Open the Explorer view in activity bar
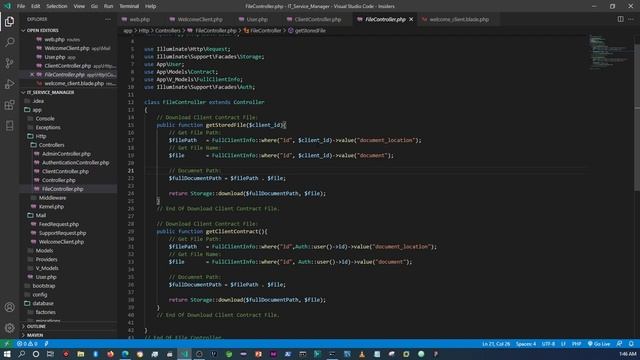Viewport: 640px width, 360px height. (9, 21)
